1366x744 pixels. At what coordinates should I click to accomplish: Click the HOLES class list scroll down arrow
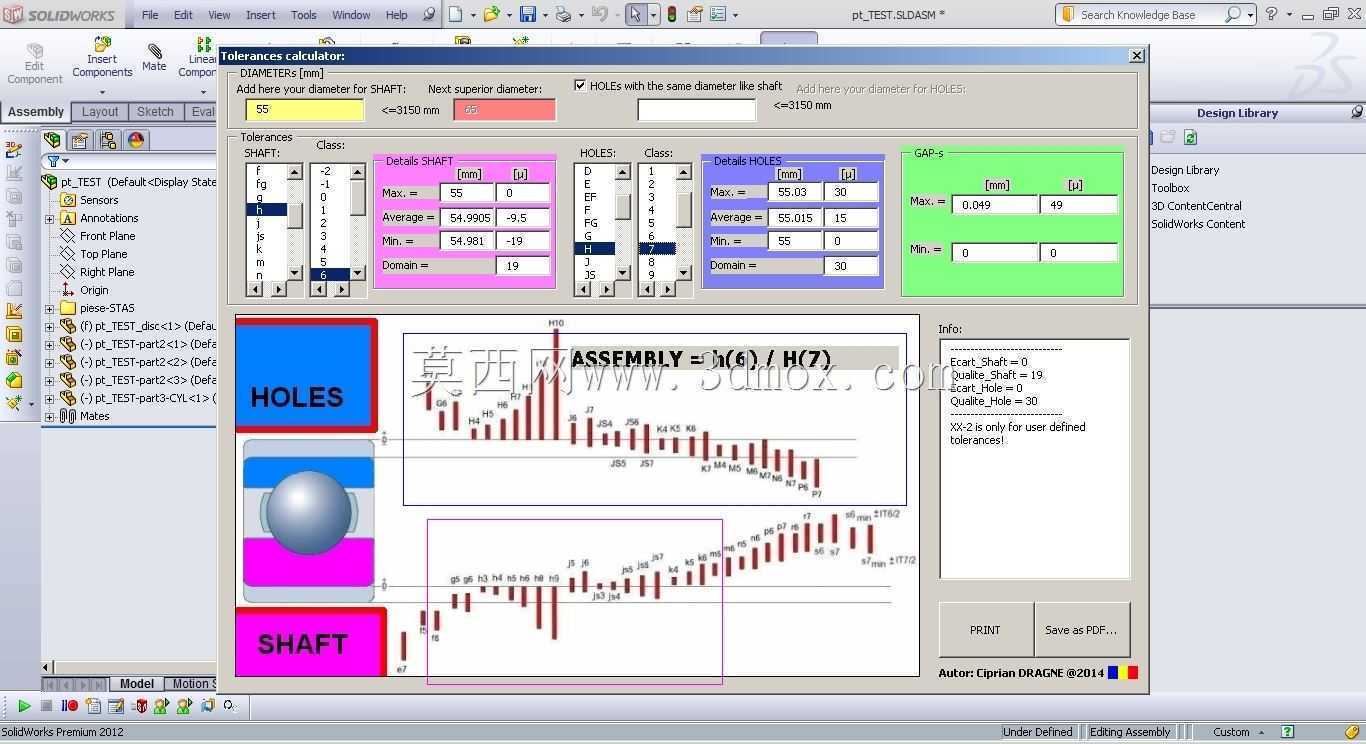pyautogui.click(x=684, y=273)
